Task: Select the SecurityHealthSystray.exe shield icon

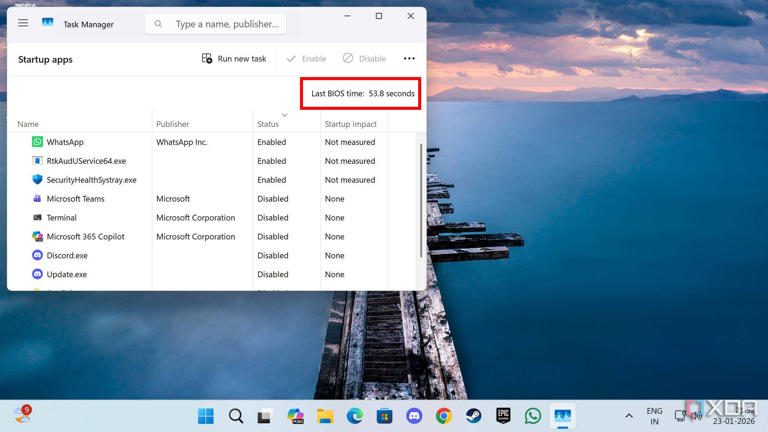Action: [x=37, y=180]
